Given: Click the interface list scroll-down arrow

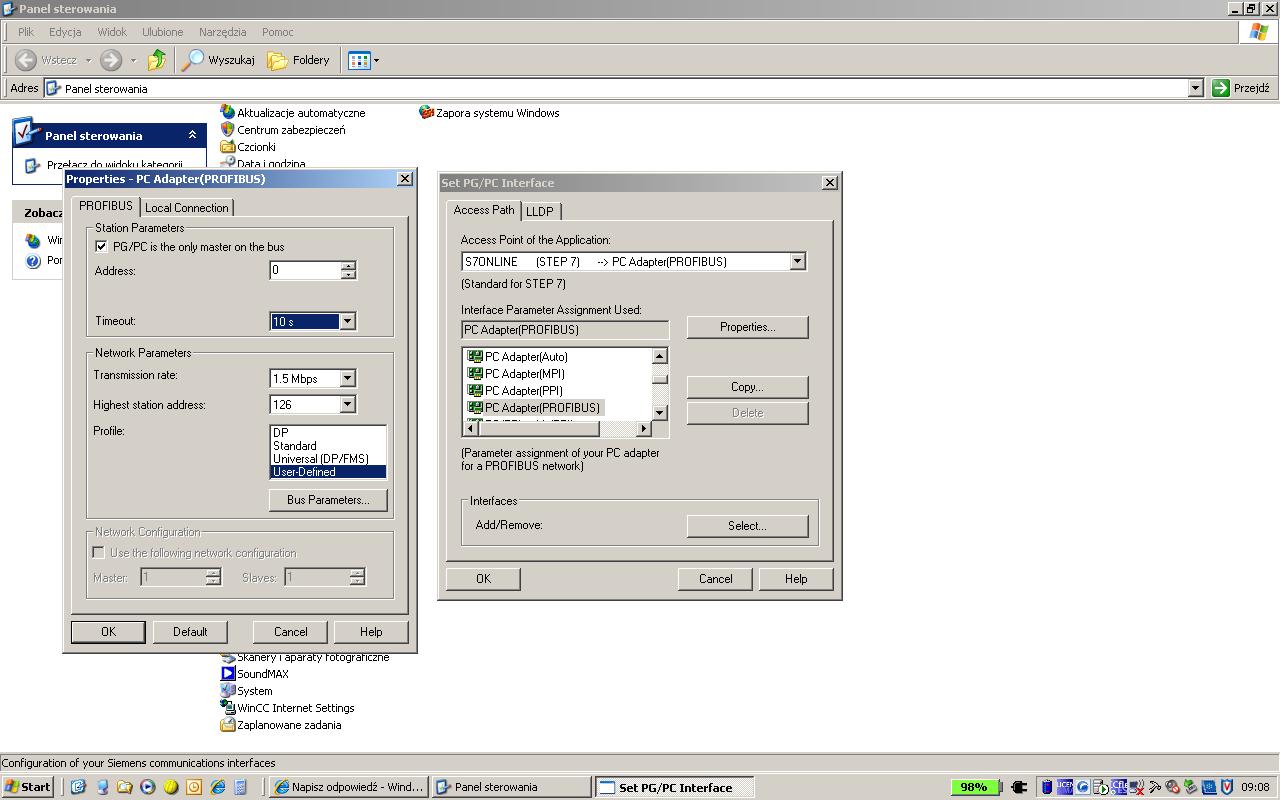Looking at the screenshot, I should 659,413.
